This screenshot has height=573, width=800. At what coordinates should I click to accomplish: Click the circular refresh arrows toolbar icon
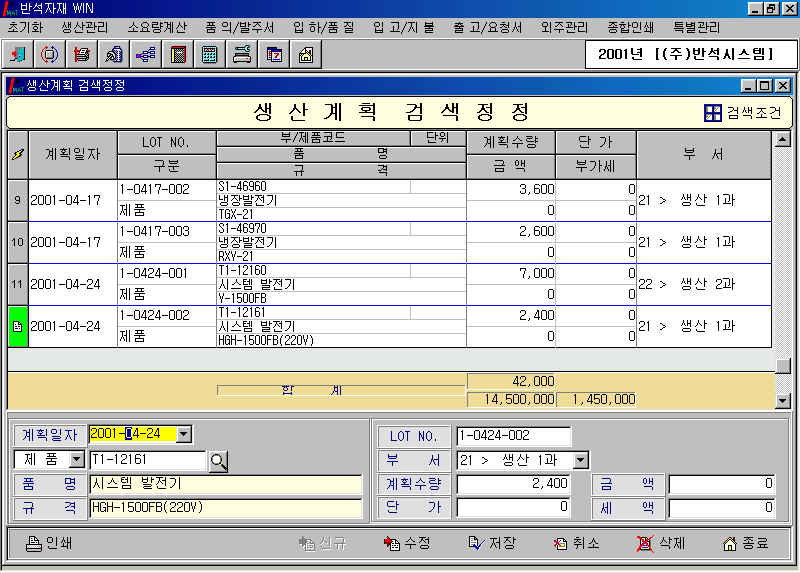[x=50, y=55]
